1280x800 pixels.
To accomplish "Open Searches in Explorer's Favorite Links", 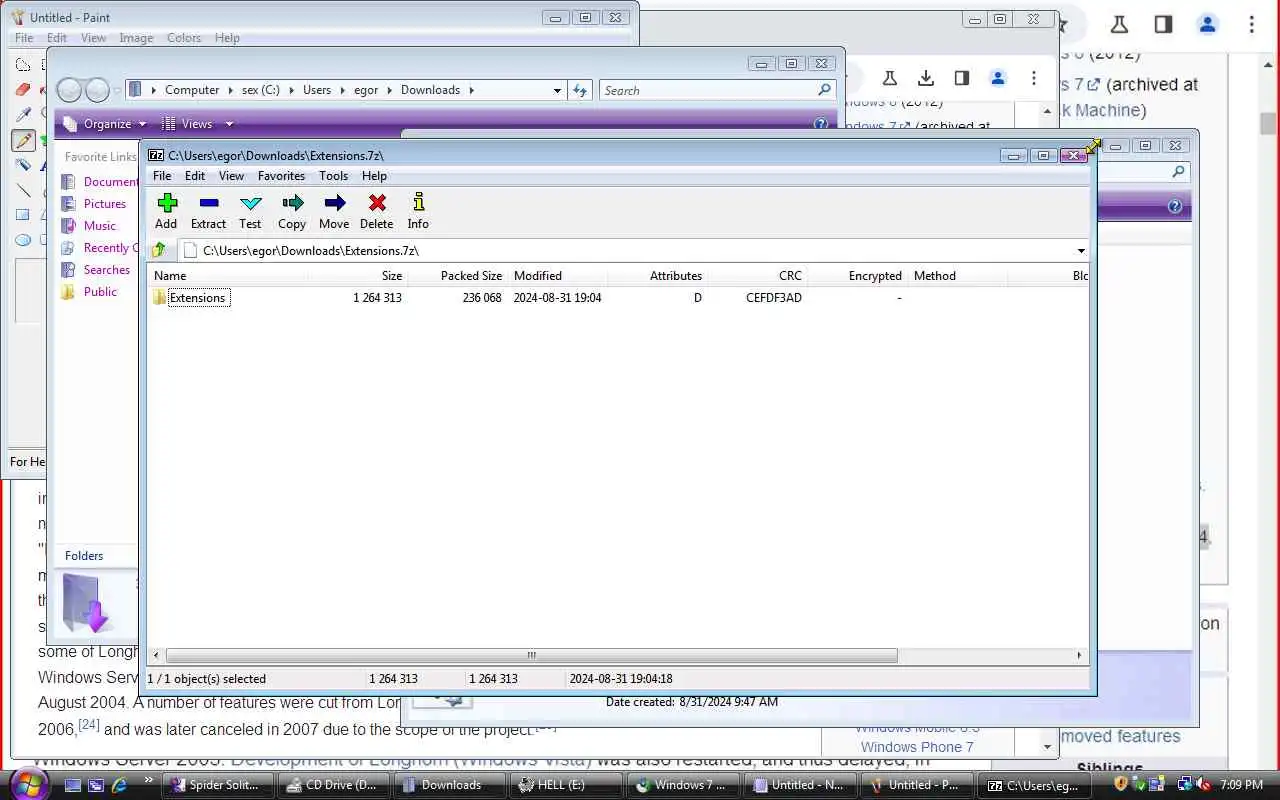I will (x=107, y=270).
